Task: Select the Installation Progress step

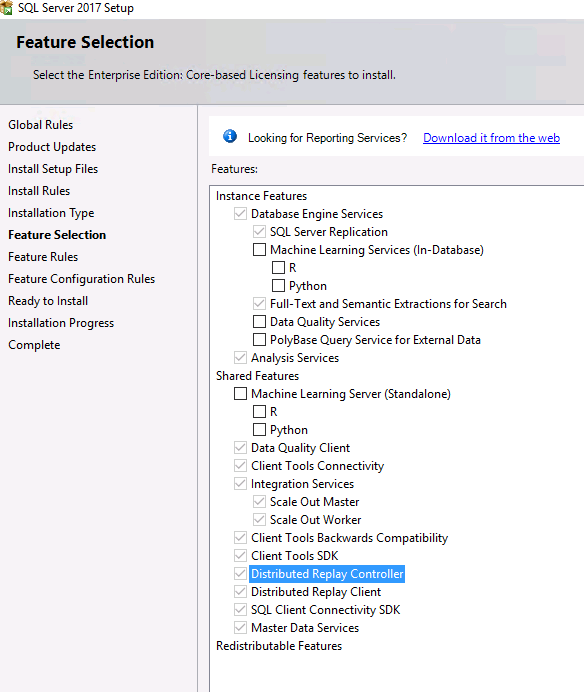Action: click(61, 323)
